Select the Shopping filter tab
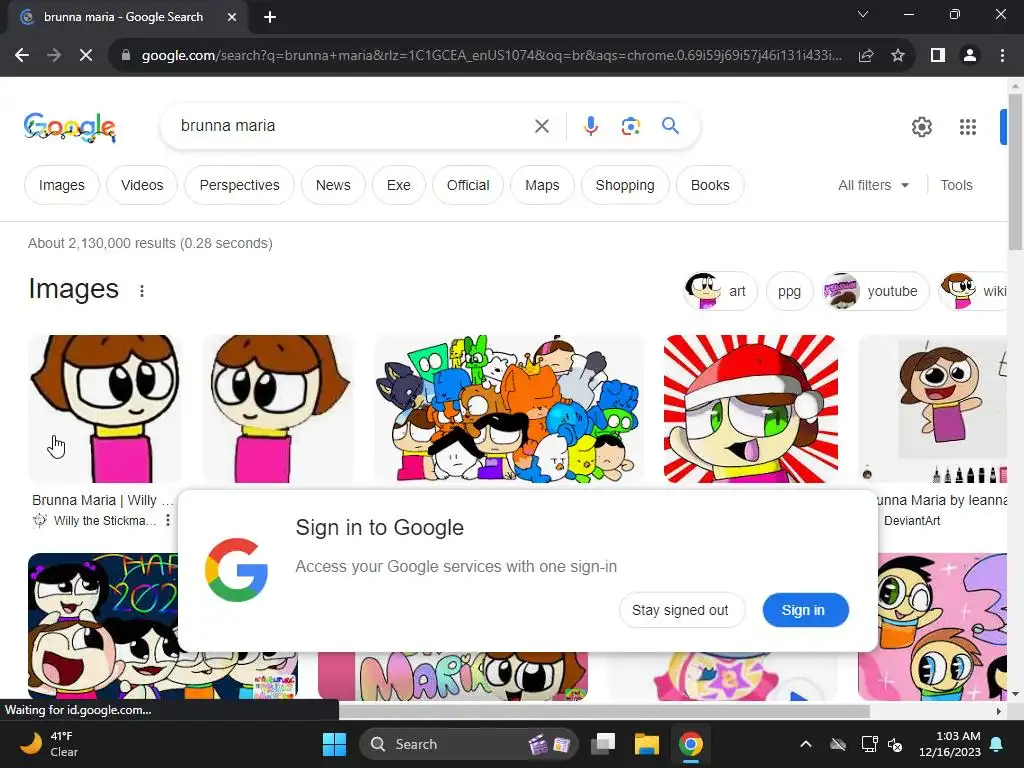The width and height of the screenshot is (1024, 768). [x=625, y=185]
